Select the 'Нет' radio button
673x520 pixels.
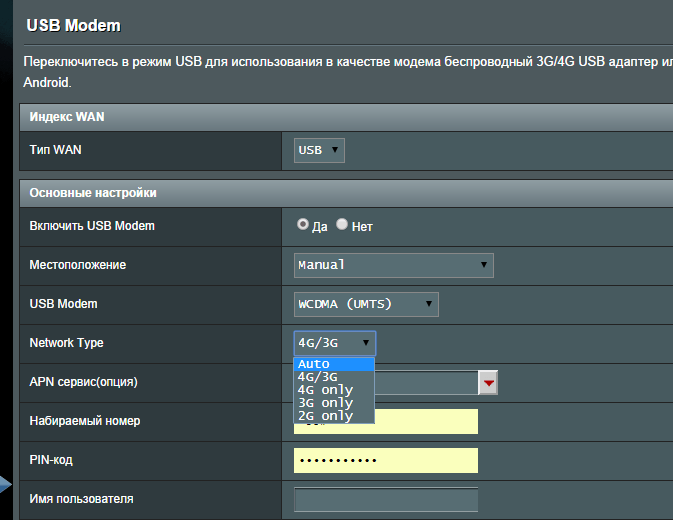click(x=342, y=225)
